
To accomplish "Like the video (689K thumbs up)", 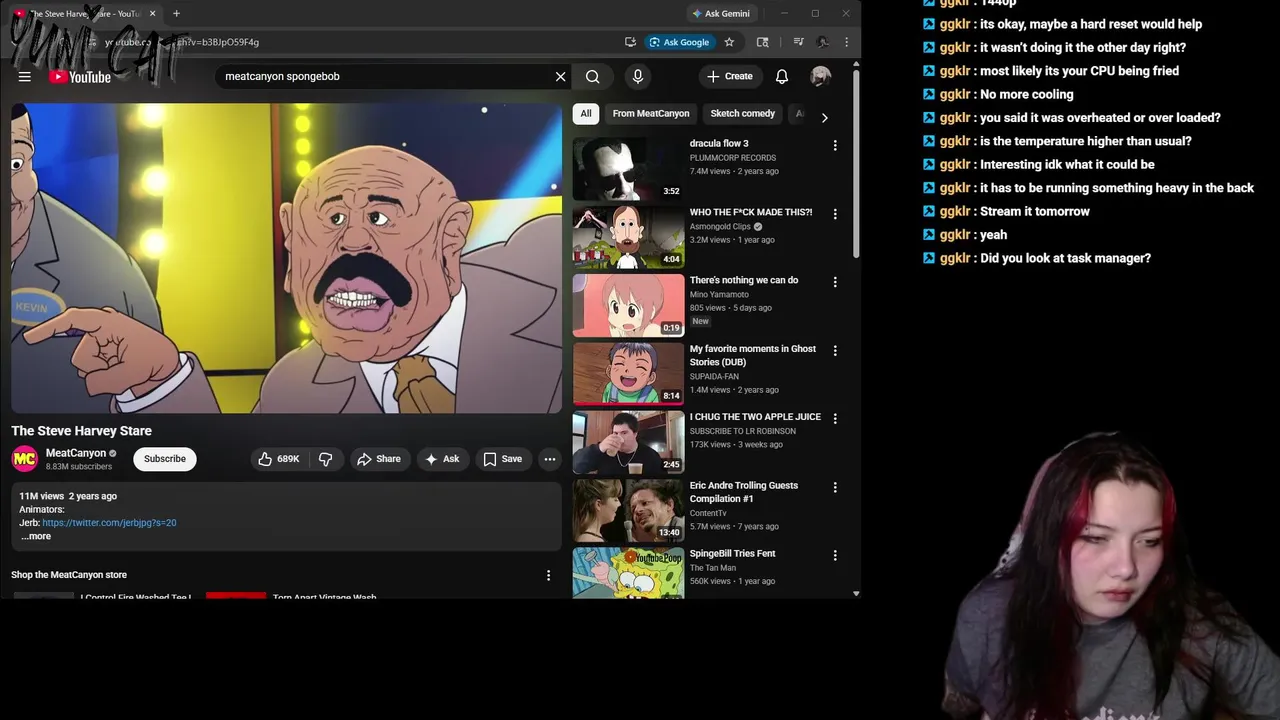I will [278, 459].
